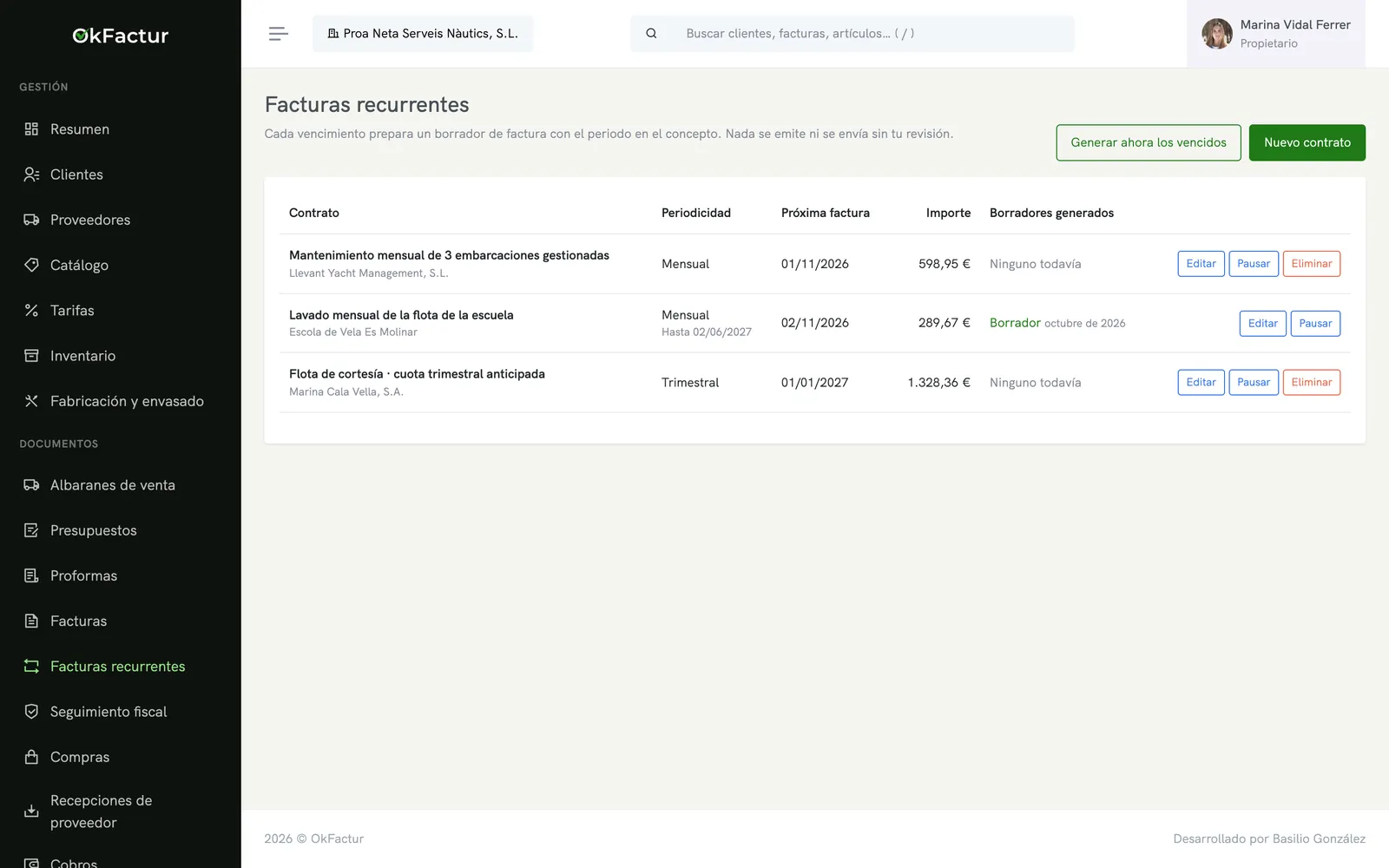Click the OkFactur logo
This screenshot has width=1389, height=868.
[x=120, y=36]
